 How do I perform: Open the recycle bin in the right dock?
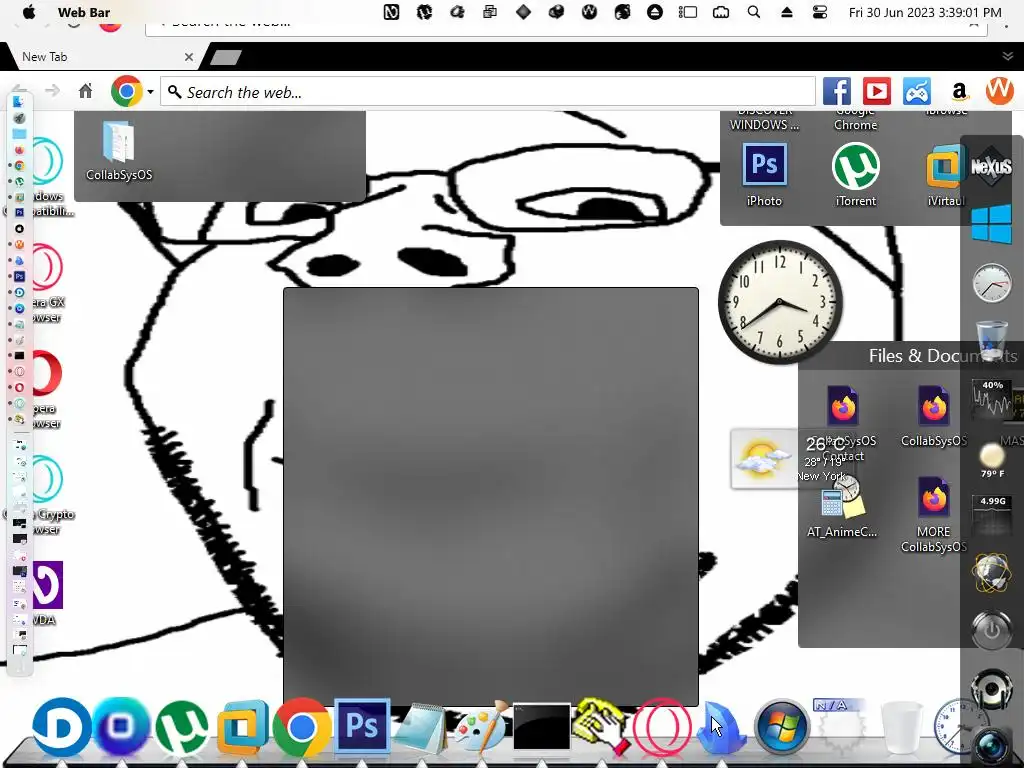991,340
